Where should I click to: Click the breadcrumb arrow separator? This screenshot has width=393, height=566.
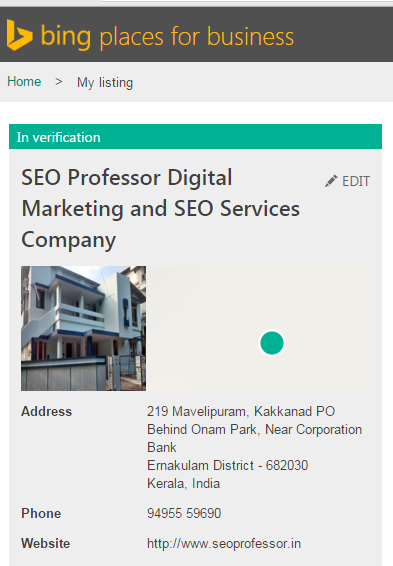tap(58, 82)
